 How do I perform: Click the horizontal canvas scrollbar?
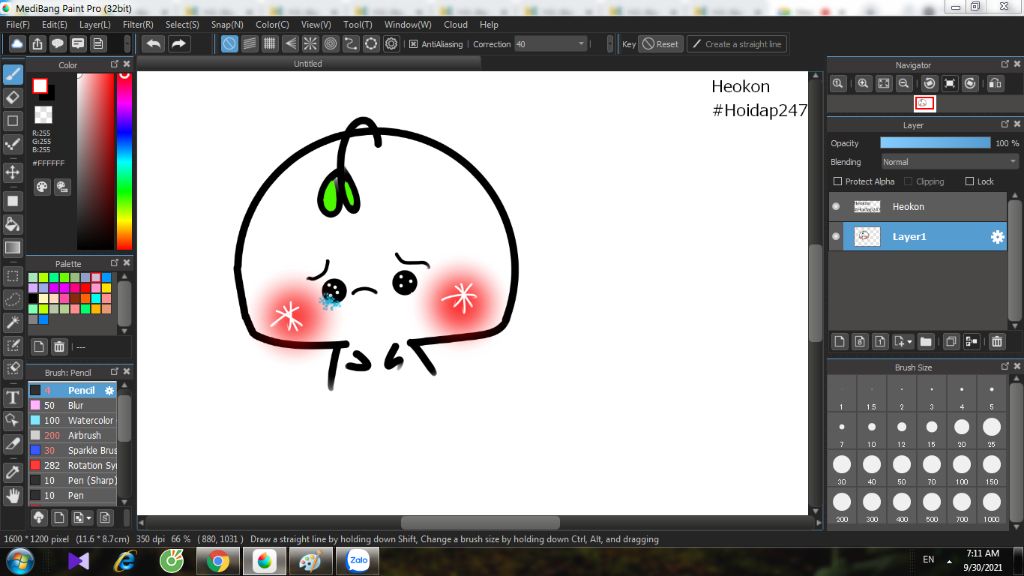479,523
